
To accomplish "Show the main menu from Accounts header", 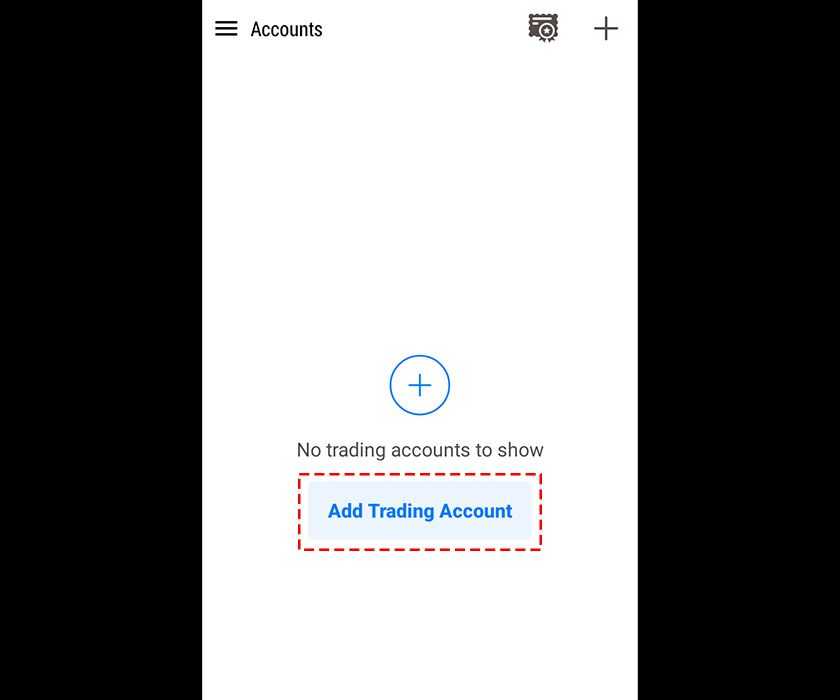I will 226,28.
